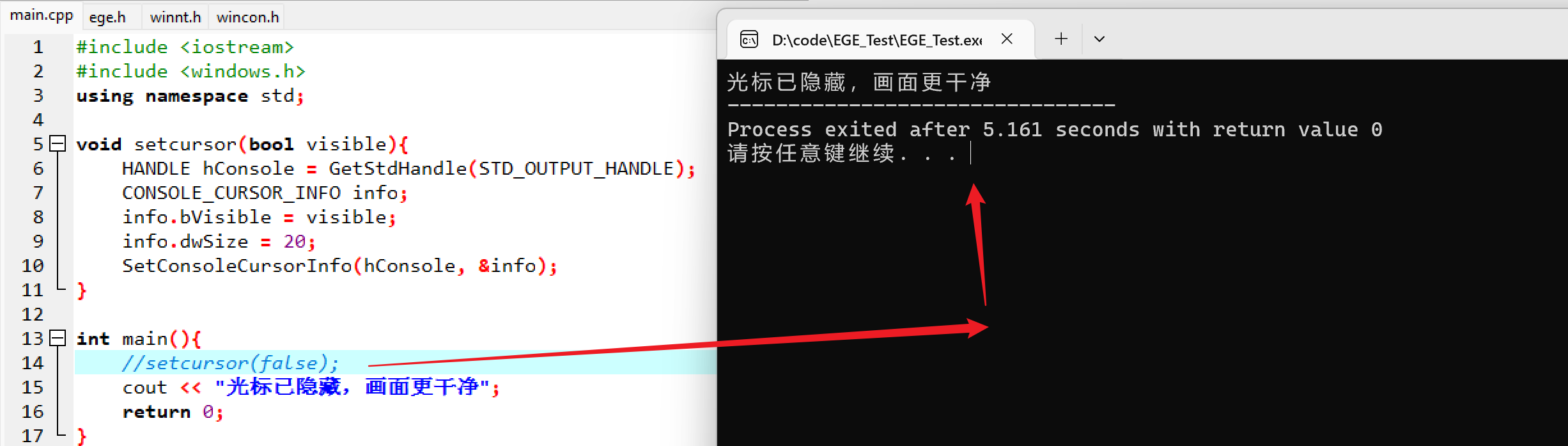
Task: Close the EGE_Test.exe terminal tab
Action: click(x=1007, y=39)
